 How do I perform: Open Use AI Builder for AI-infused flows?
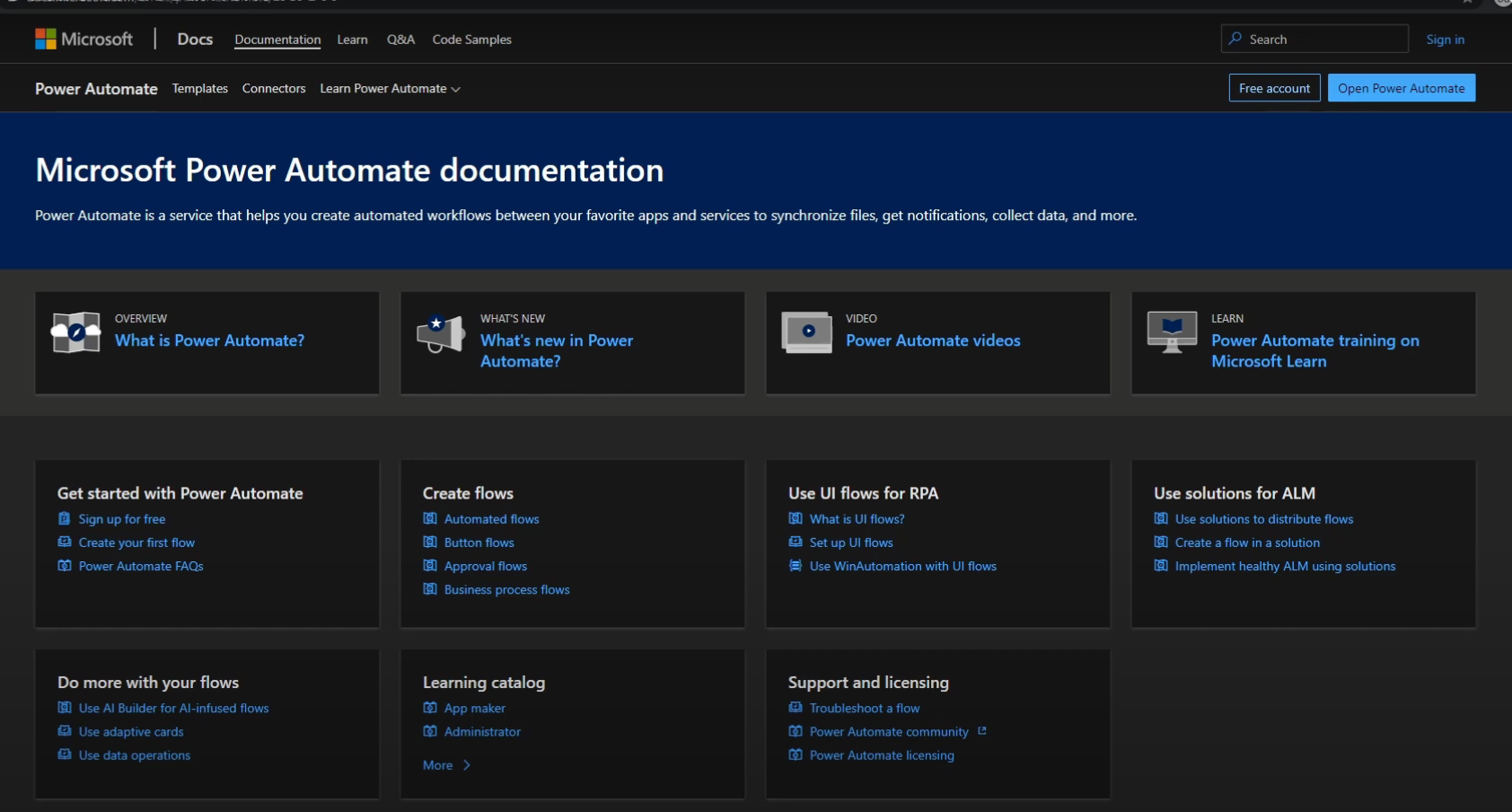click(x=173, y=708)
